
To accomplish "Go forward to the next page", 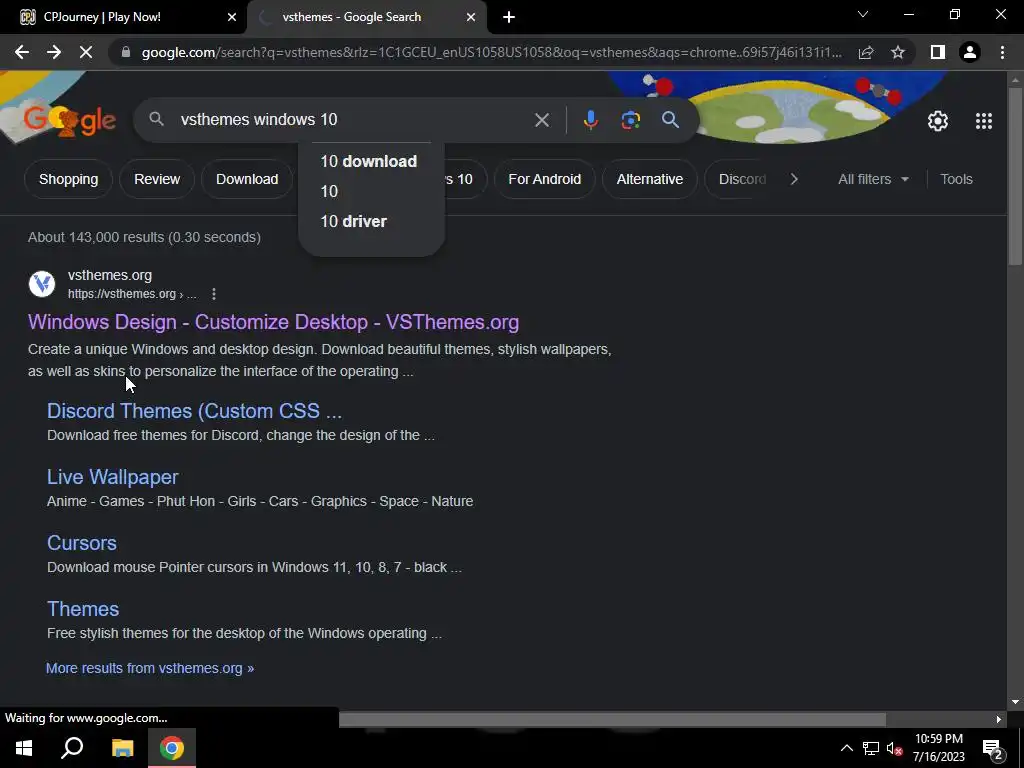I will click(x=54, y=52).
